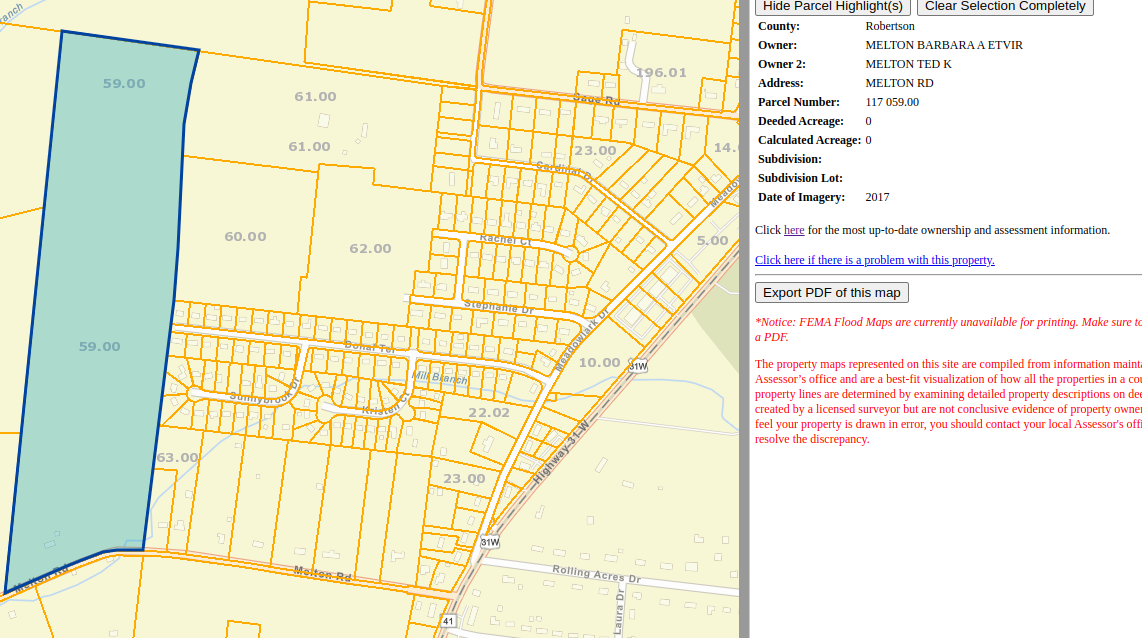Select parcel labeled 23.00 below Sage Rd
Viewport: 1142px width, 638px height.
pyautogui.click(x=595, y=151)
